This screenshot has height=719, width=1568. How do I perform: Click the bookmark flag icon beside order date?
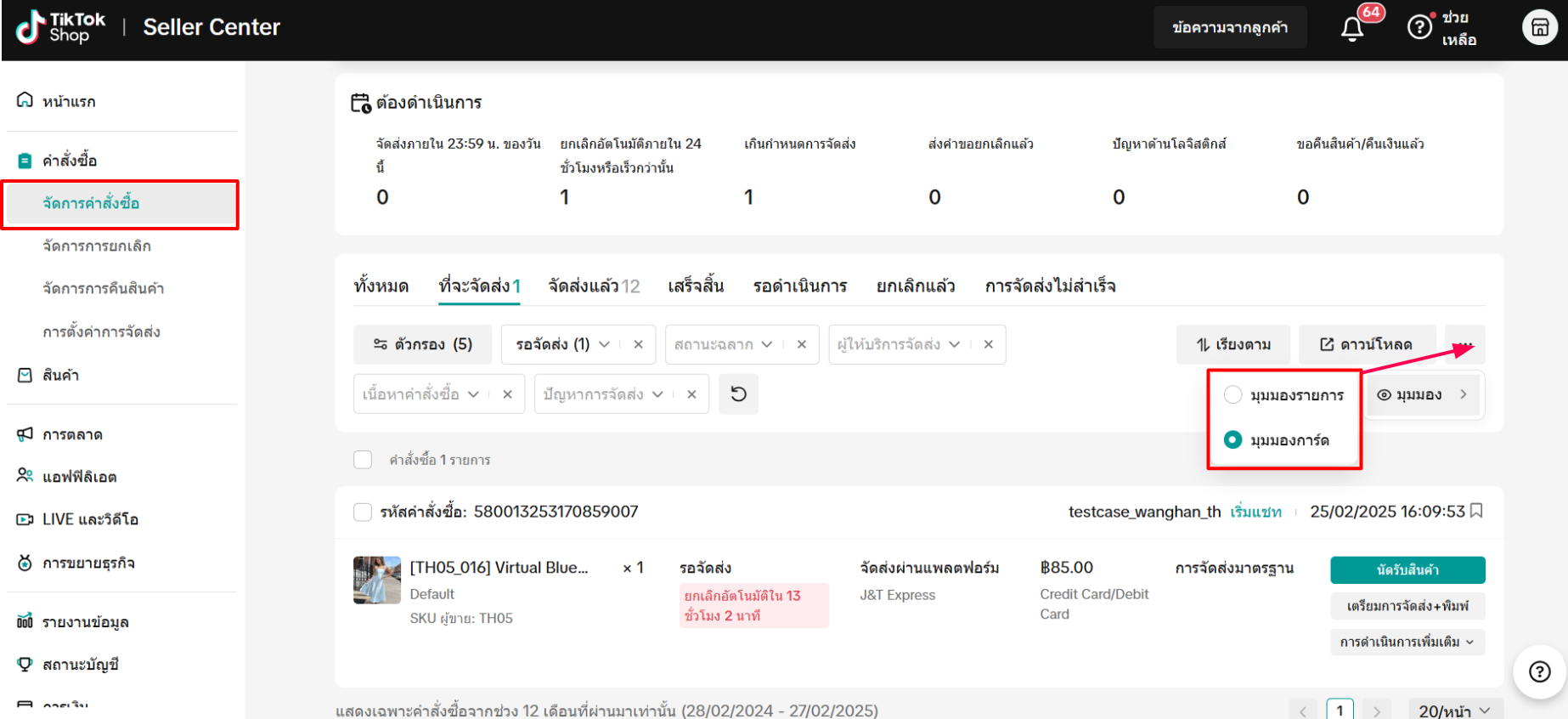[1476, 511]
